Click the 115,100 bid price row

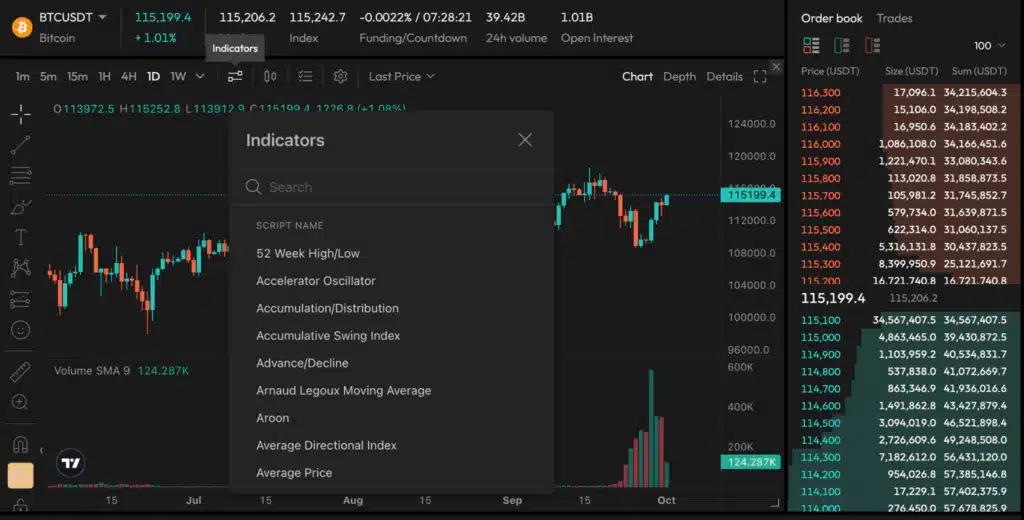tap(904, 320)
